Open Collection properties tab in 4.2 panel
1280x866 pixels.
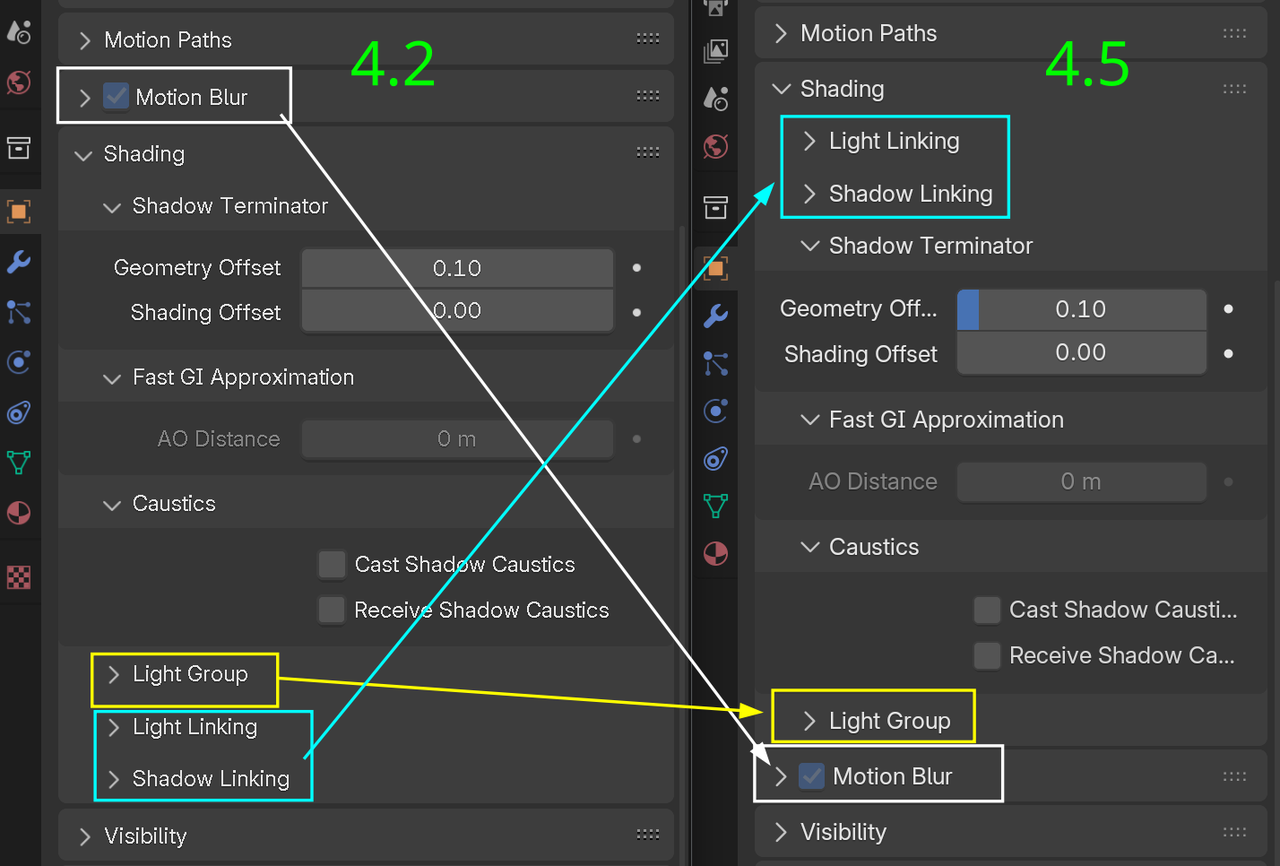(x=19, y=149)
